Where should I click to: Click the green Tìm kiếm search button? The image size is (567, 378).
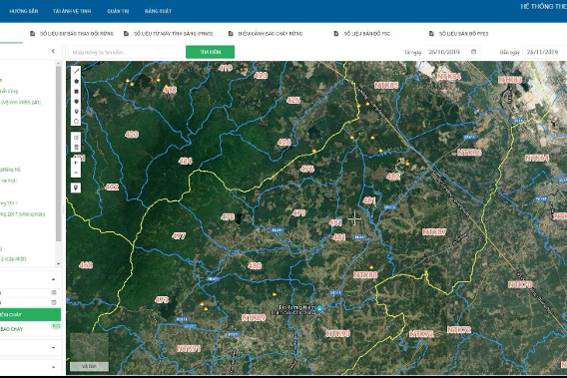210,52
